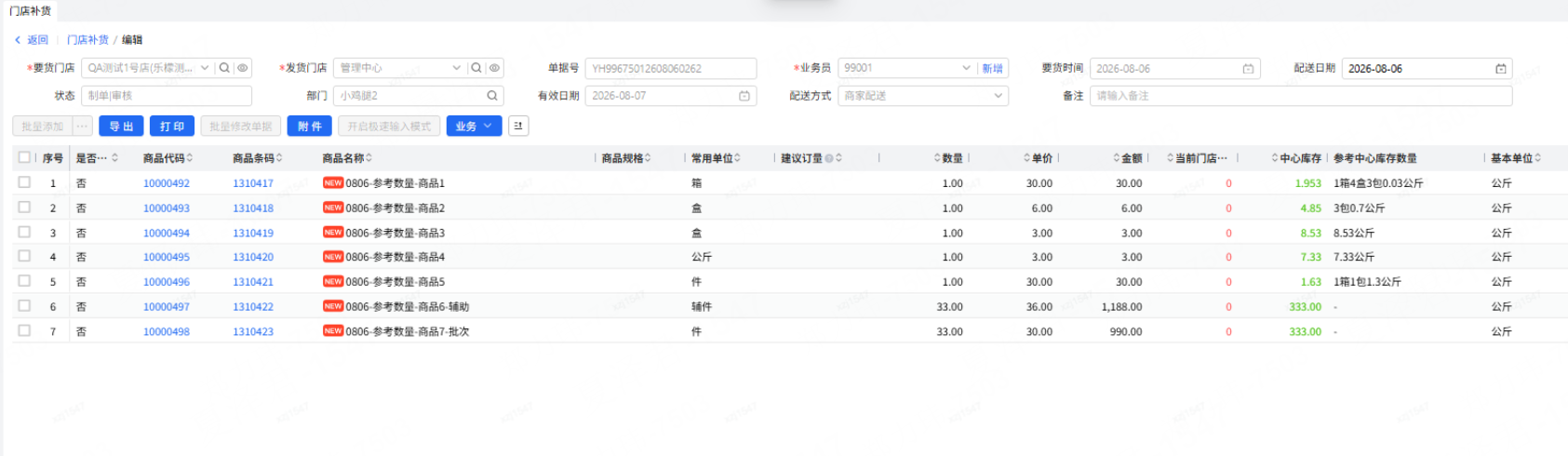The height and width of the screenshot is (456, 1568).
Task: Sort by 常用单位 column arrows
Action: [737, 158]
